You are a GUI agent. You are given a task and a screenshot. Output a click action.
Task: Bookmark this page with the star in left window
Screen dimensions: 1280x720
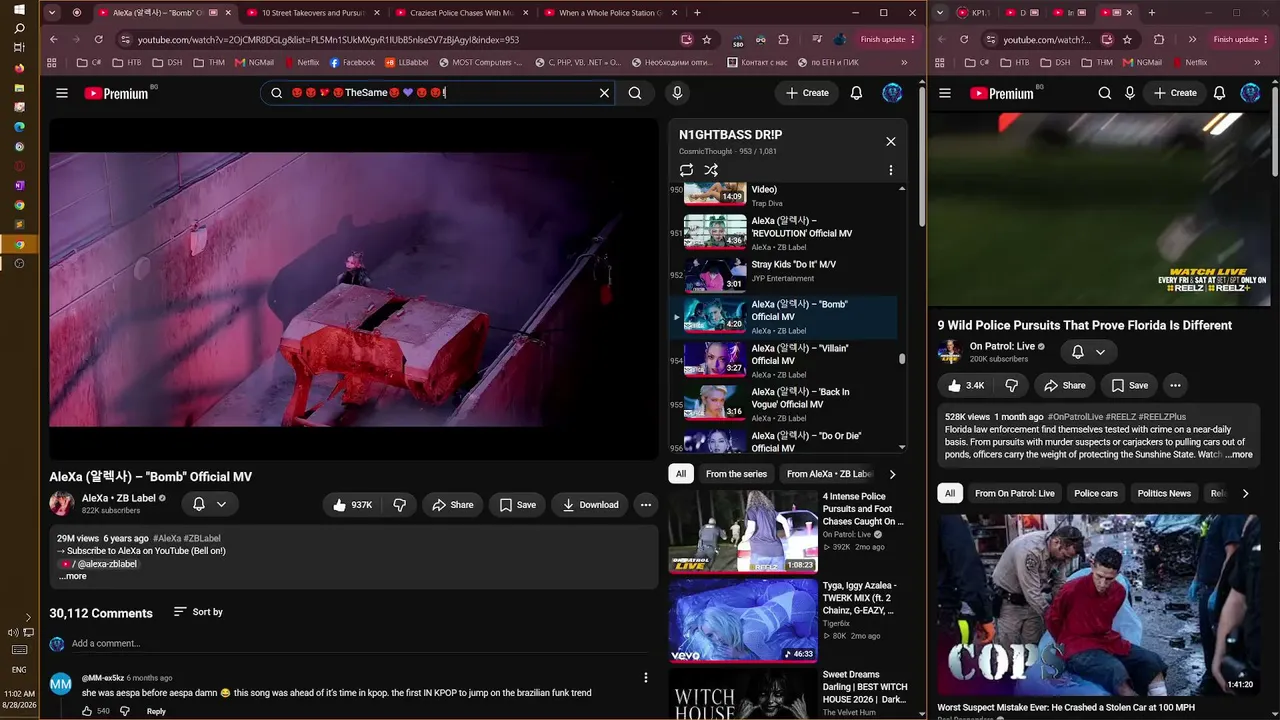coord(707,39)
